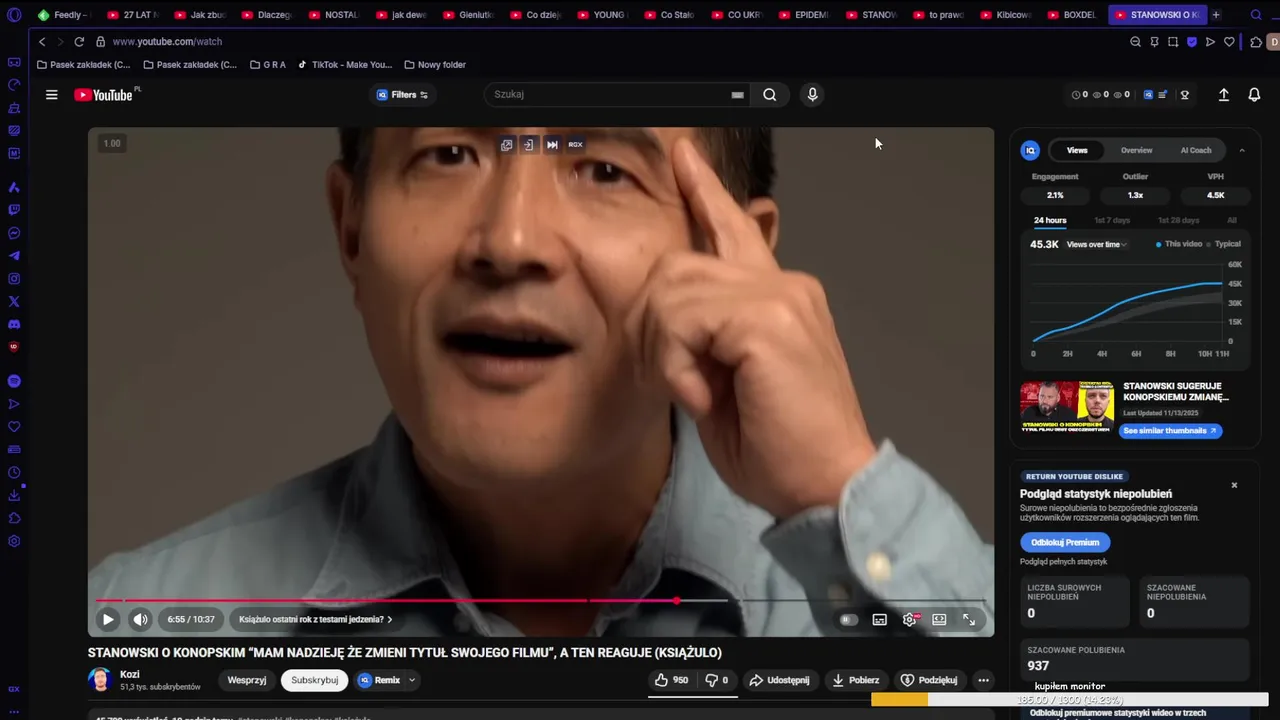Select the 24 hours range tab
Screen dimensions: 1280x720
coord(1050,220)
